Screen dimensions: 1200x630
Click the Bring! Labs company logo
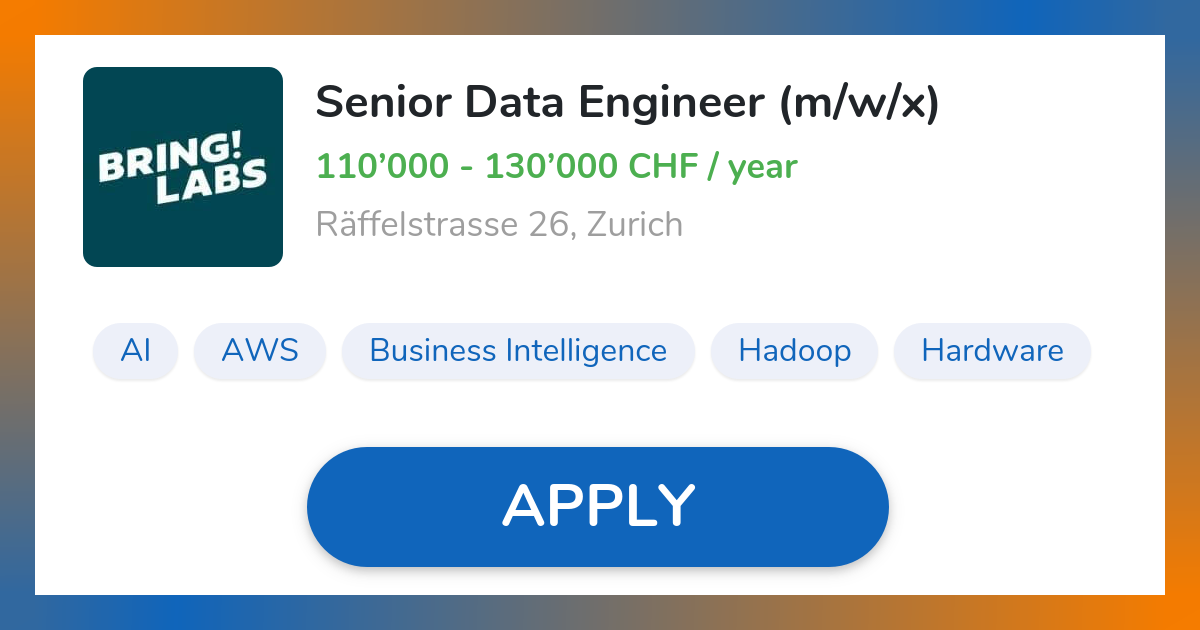[183, 167]
